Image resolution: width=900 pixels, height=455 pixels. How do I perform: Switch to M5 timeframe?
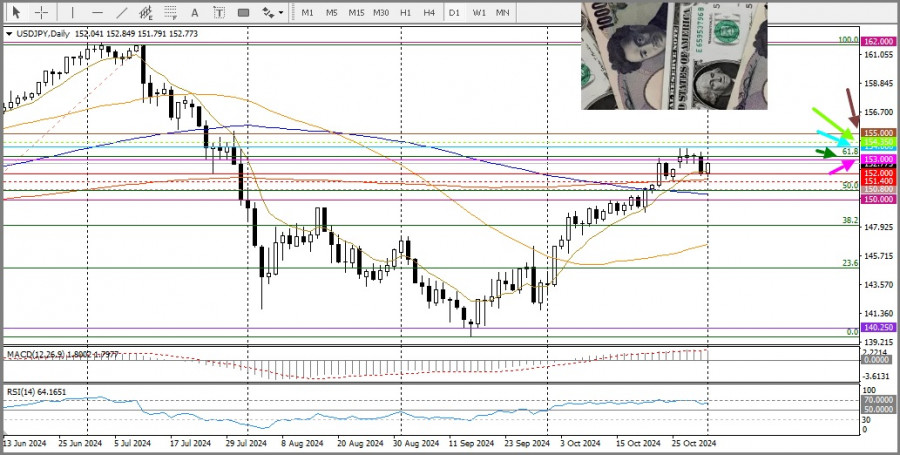(332, 12)
